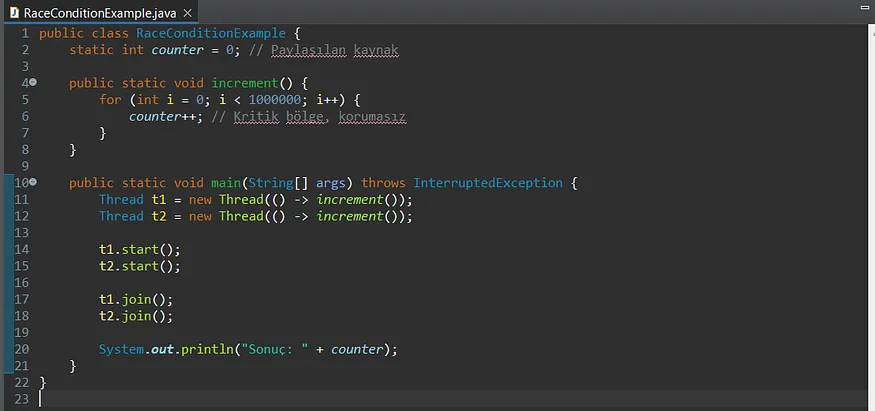Click 'increment' in the lambda on line 12

(349, 216)
